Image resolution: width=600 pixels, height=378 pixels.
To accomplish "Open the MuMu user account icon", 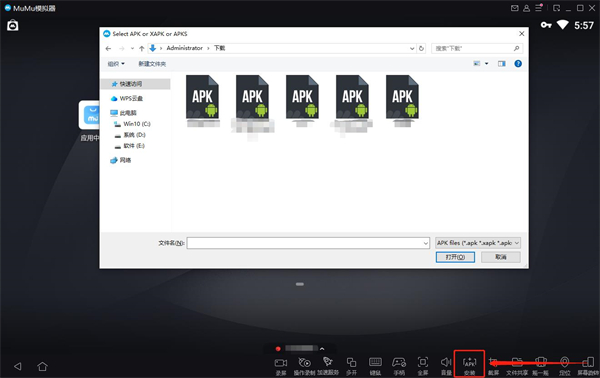I will 527,8.
